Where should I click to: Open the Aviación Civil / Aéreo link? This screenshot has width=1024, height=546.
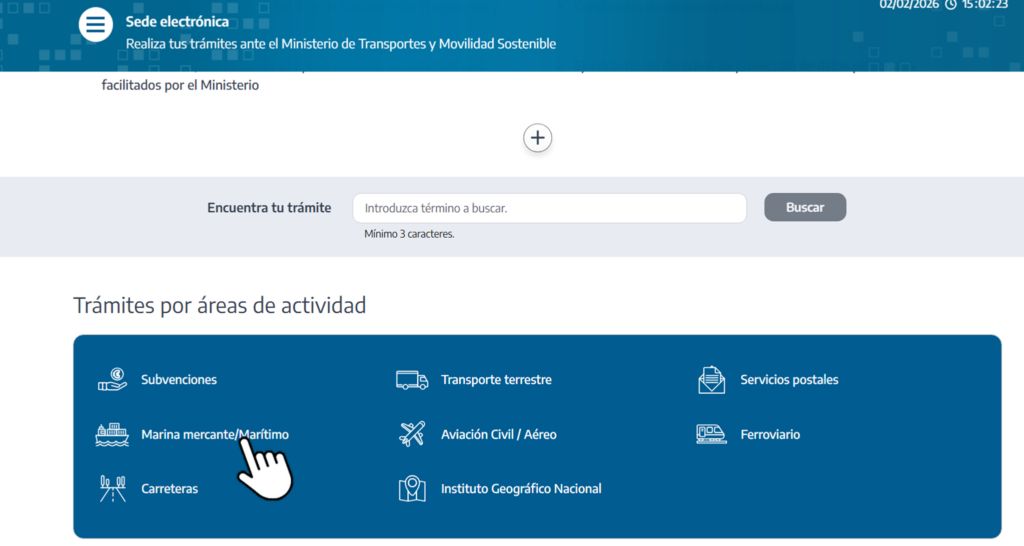pos(498,435)
